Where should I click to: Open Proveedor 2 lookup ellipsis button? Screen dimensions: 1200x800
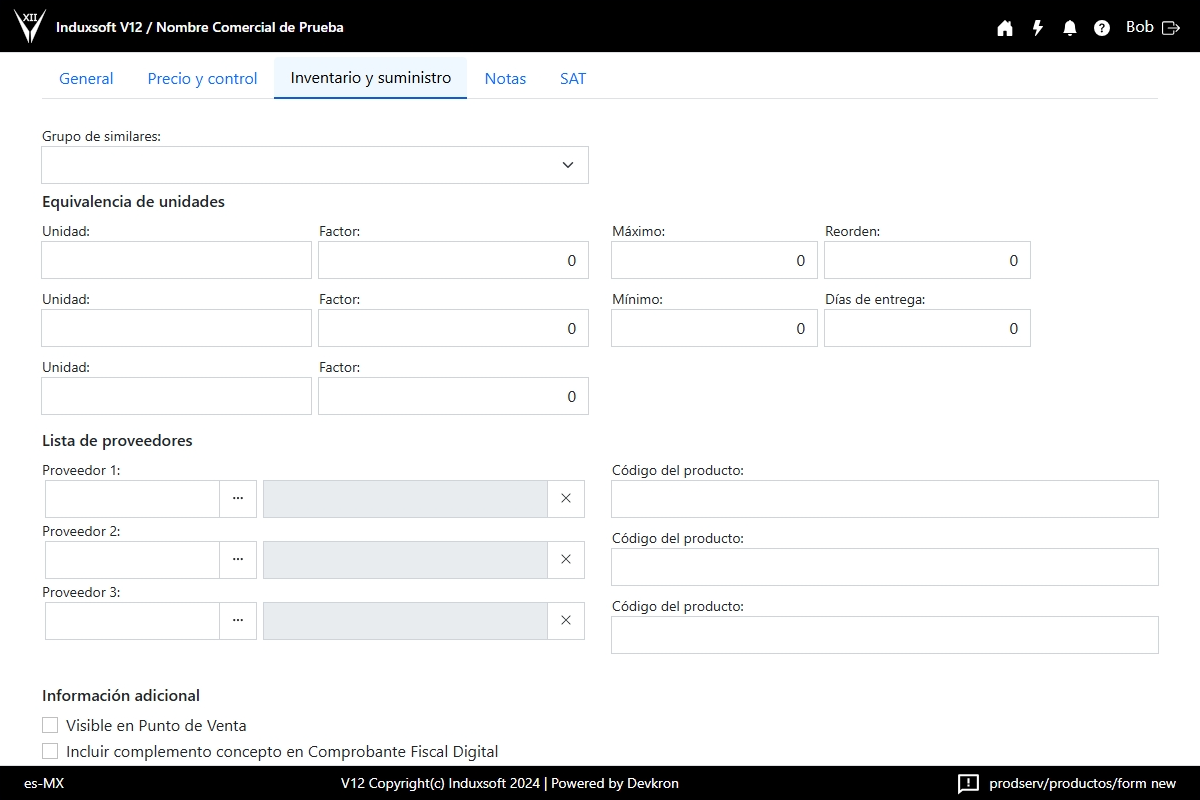tap(238, 560)
